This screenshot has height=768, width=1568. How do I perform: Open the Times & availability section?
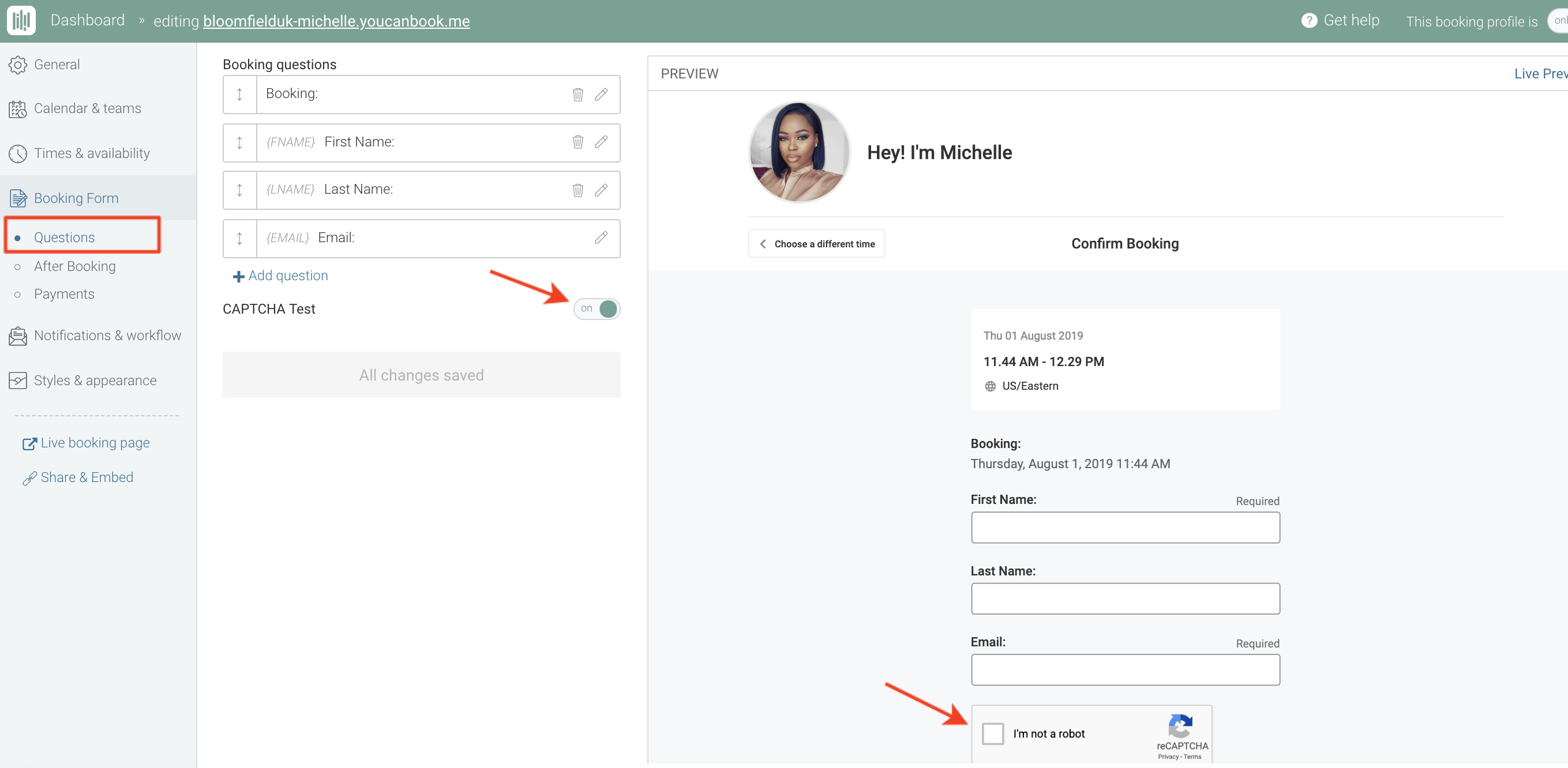pos(91,153)
